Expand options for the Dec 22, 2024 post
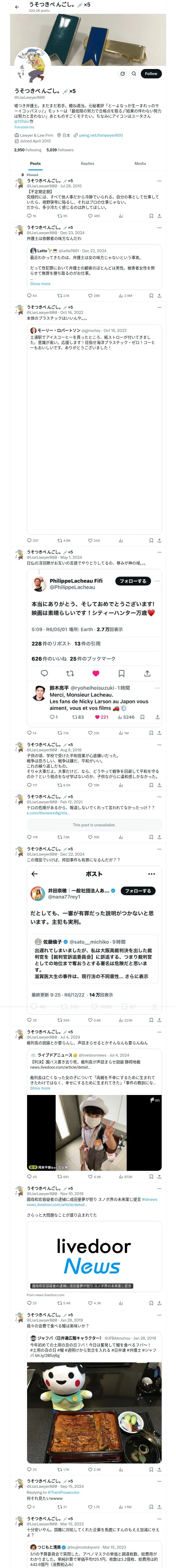Viewport: 176px width, 1568px height. point(159,849)
